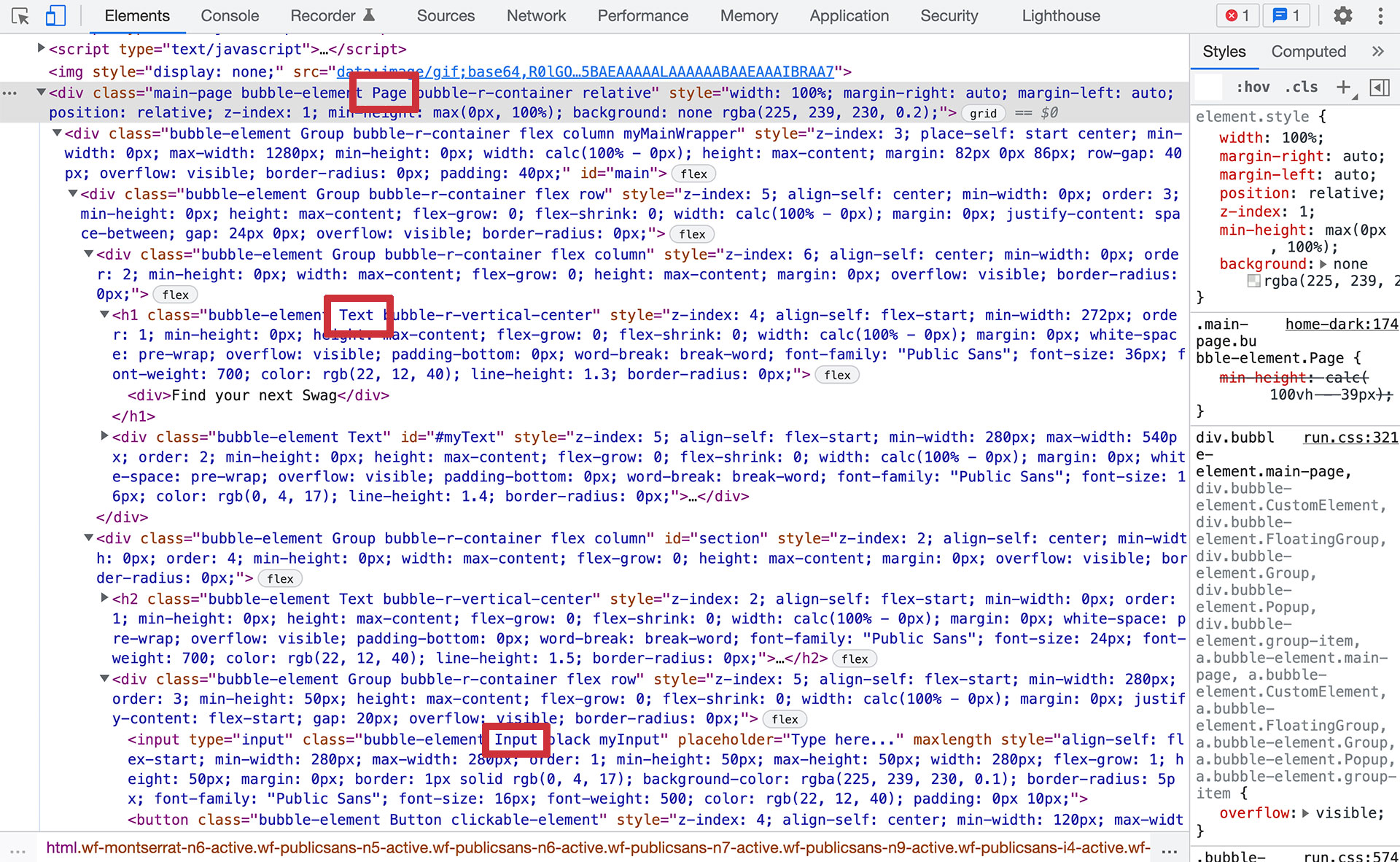Click breadcrumb overflow ellipsis at bottom left
The height and width of the screenshot is (862, 1400).
tap(18, 850)
